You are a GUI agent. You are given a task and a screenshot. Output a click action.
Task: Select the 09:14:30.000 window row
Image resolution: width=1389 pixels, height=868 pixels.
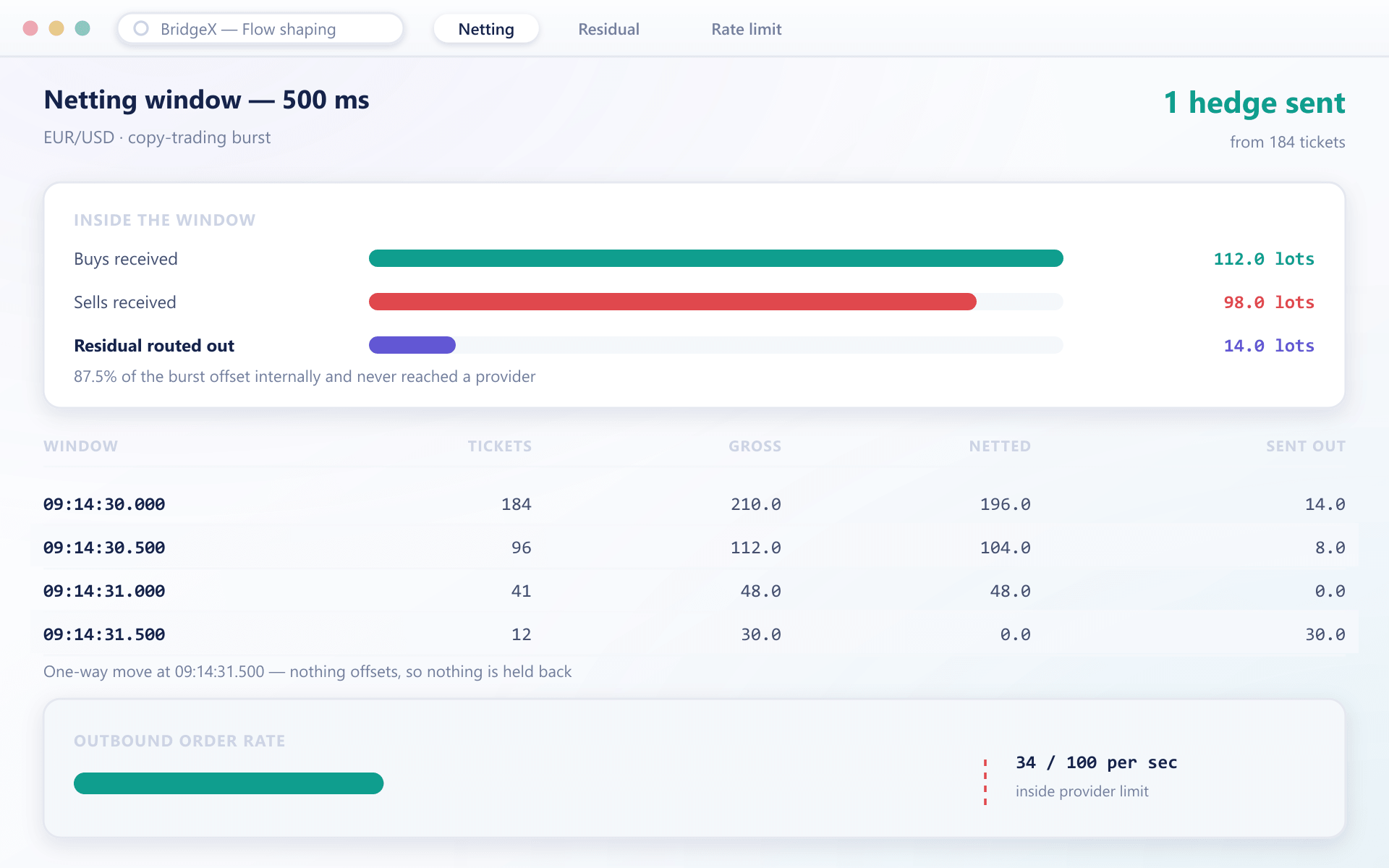click(x=694, y=504)
